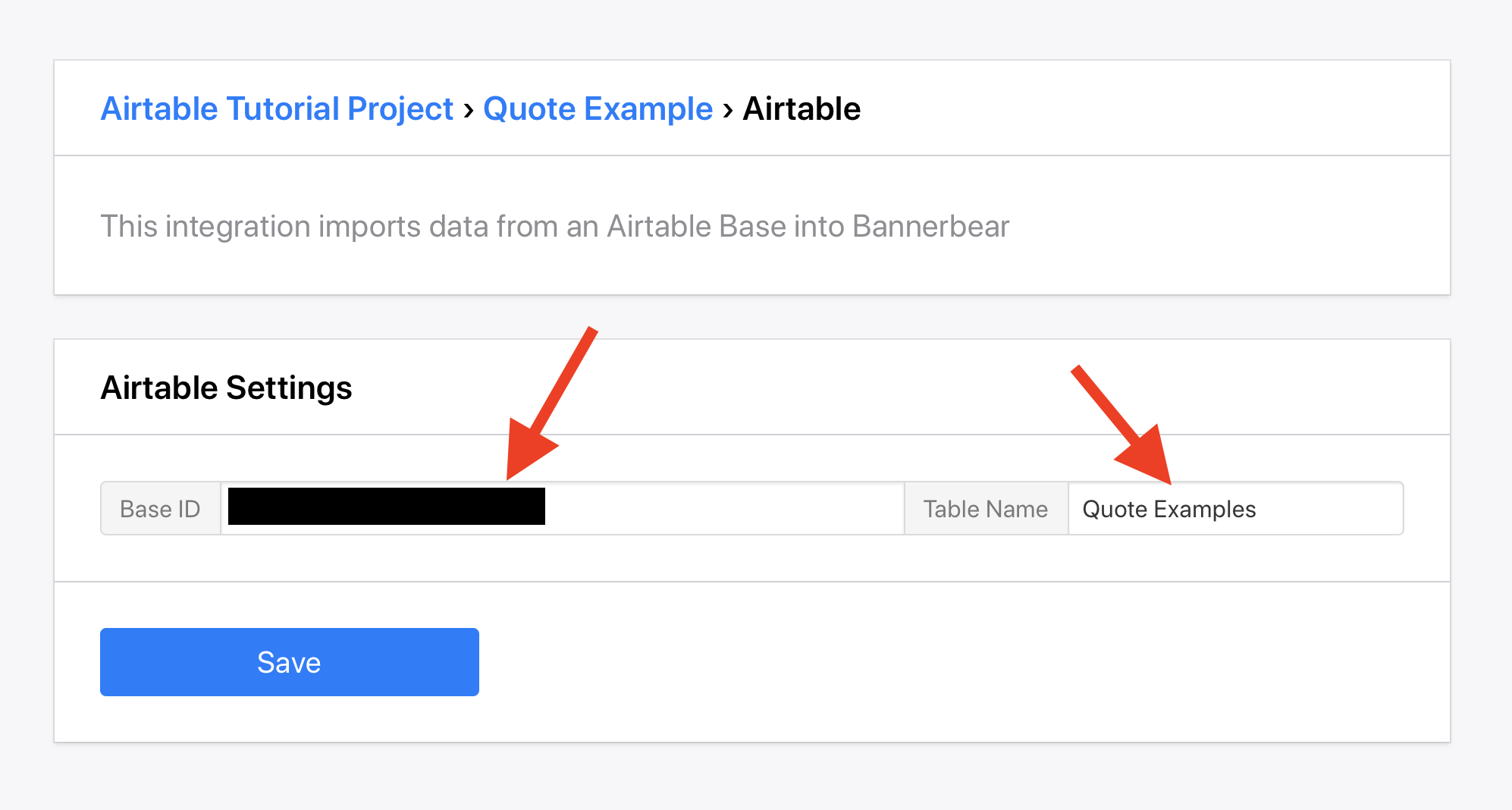Focus the Base ID input field
The height and width of the screenshot is (810, 1512).
[x=720, y=508]
